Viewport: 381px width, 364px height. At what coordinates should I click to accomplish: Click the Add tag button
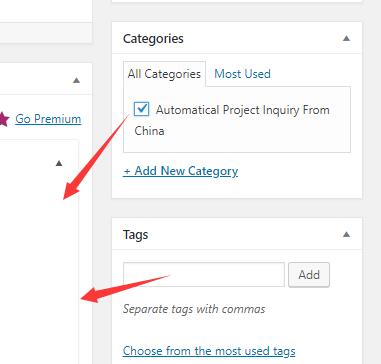[x=309, y=275]
